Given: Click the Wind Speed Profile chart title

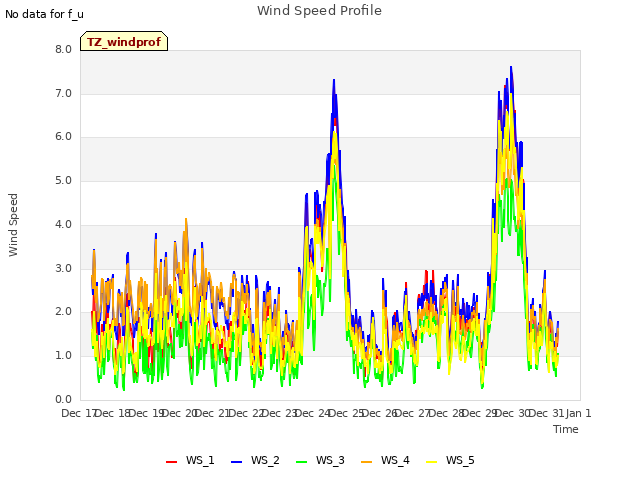Looking at the screenshot, I should coord(319,11).
